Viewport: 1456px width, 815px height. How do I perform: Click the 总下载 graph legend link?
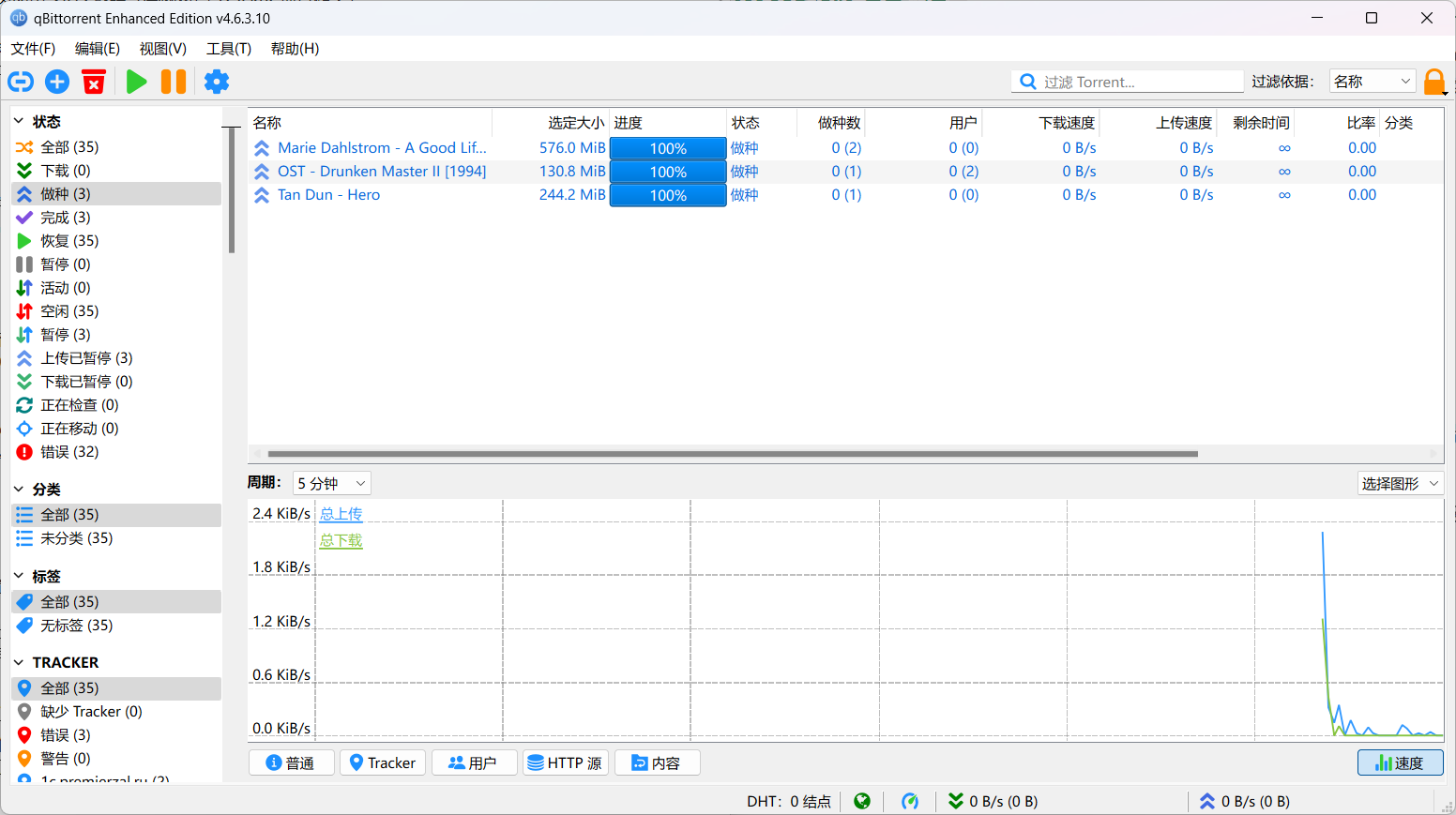pos(341,540)
